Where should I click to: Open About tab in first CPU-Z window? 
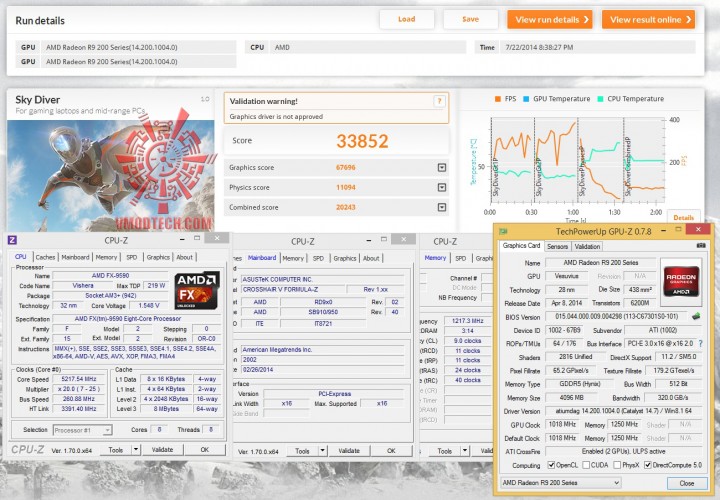click(x=185, y=258)
